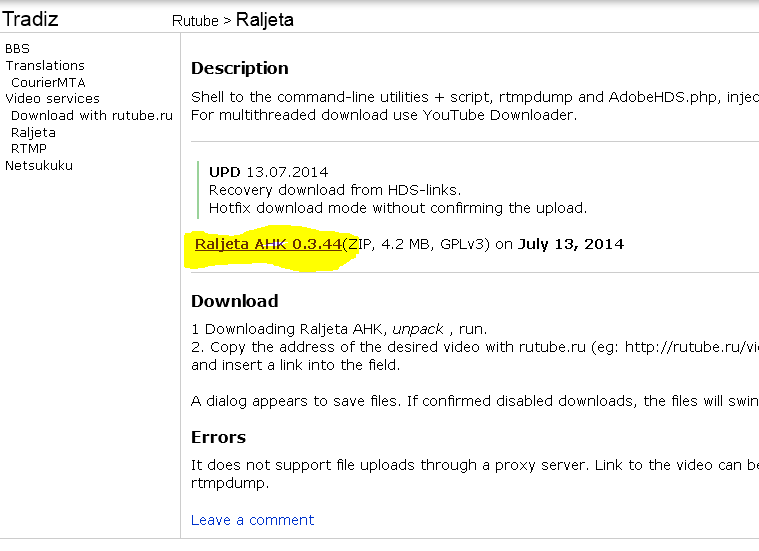Click the Tradiz site title
The width and height of the screenshot is (759, 551).
pyautogui.click(x=31, y=19)
